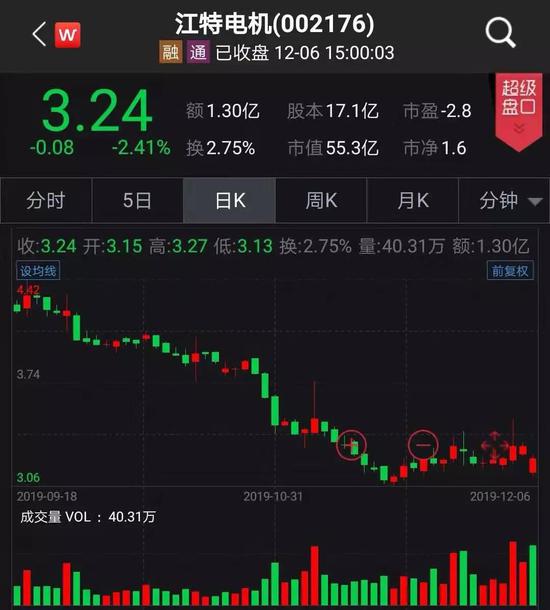
Task: Tap the 2019-12-06 date label
Action: coord(500,496)
